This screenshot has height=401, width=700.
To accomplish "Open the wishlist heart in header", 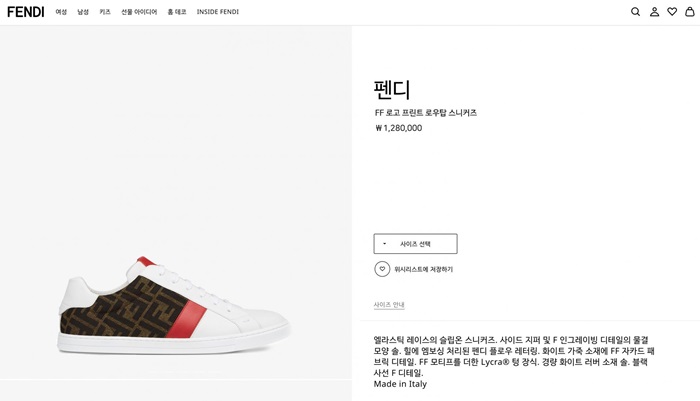I will 672,12.
